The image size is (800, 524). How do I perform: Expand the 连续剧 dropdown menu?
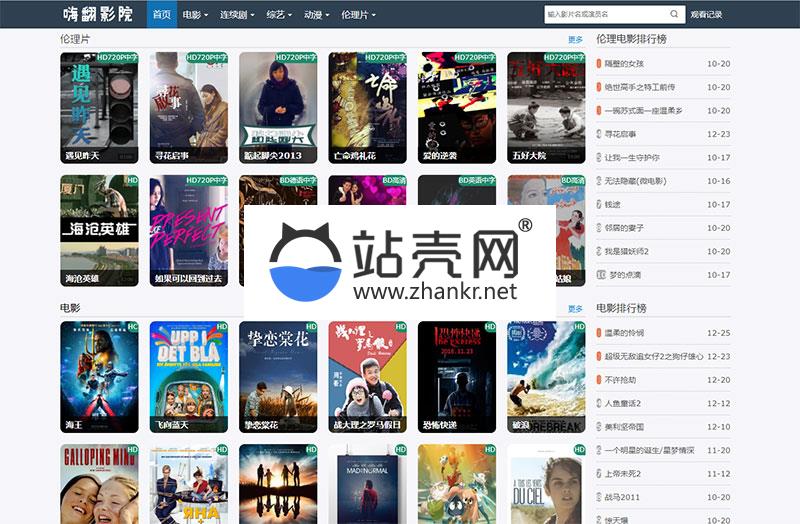click(x=237, y=15)
